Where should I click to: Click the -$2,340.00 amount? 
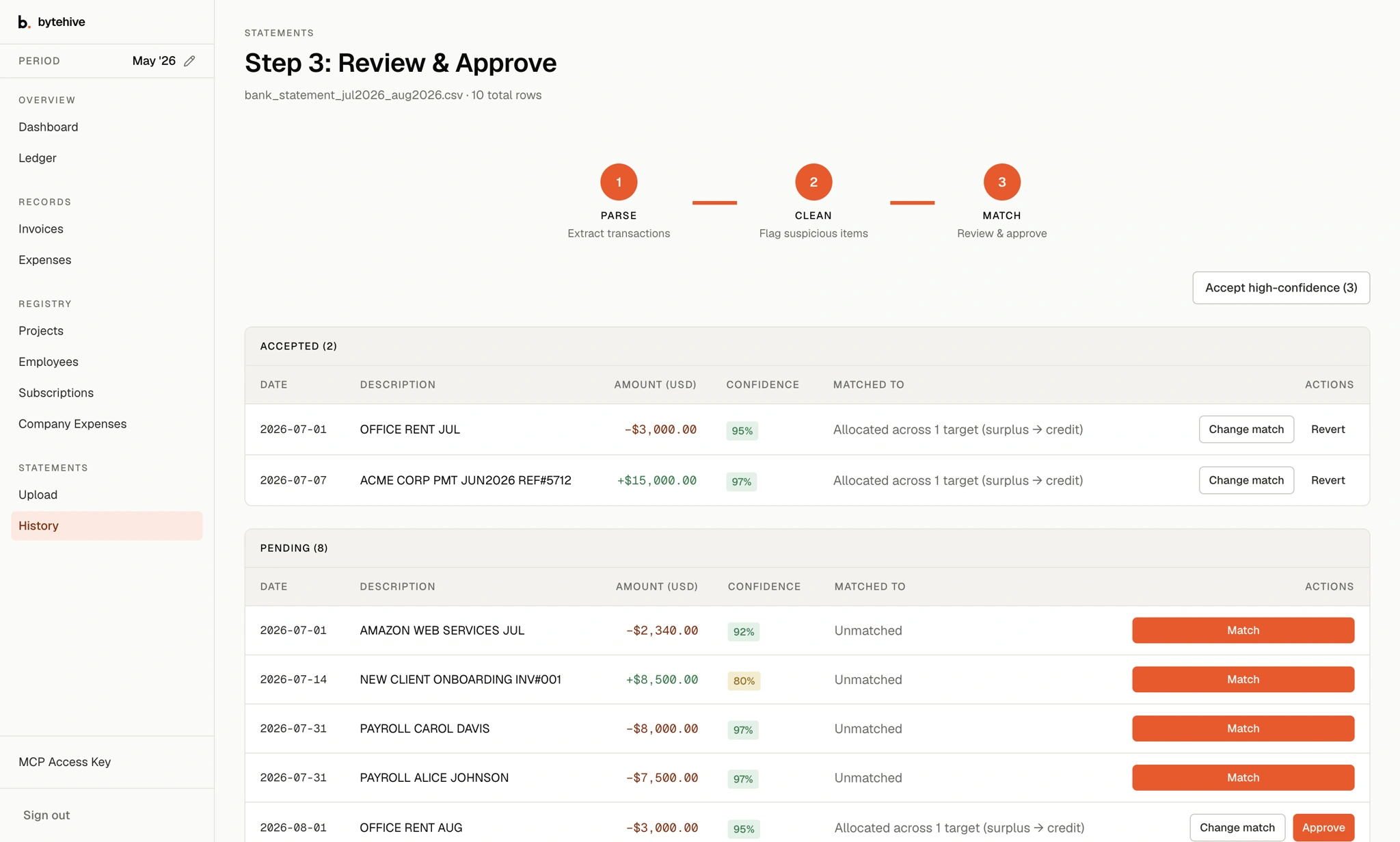(662, 631)
